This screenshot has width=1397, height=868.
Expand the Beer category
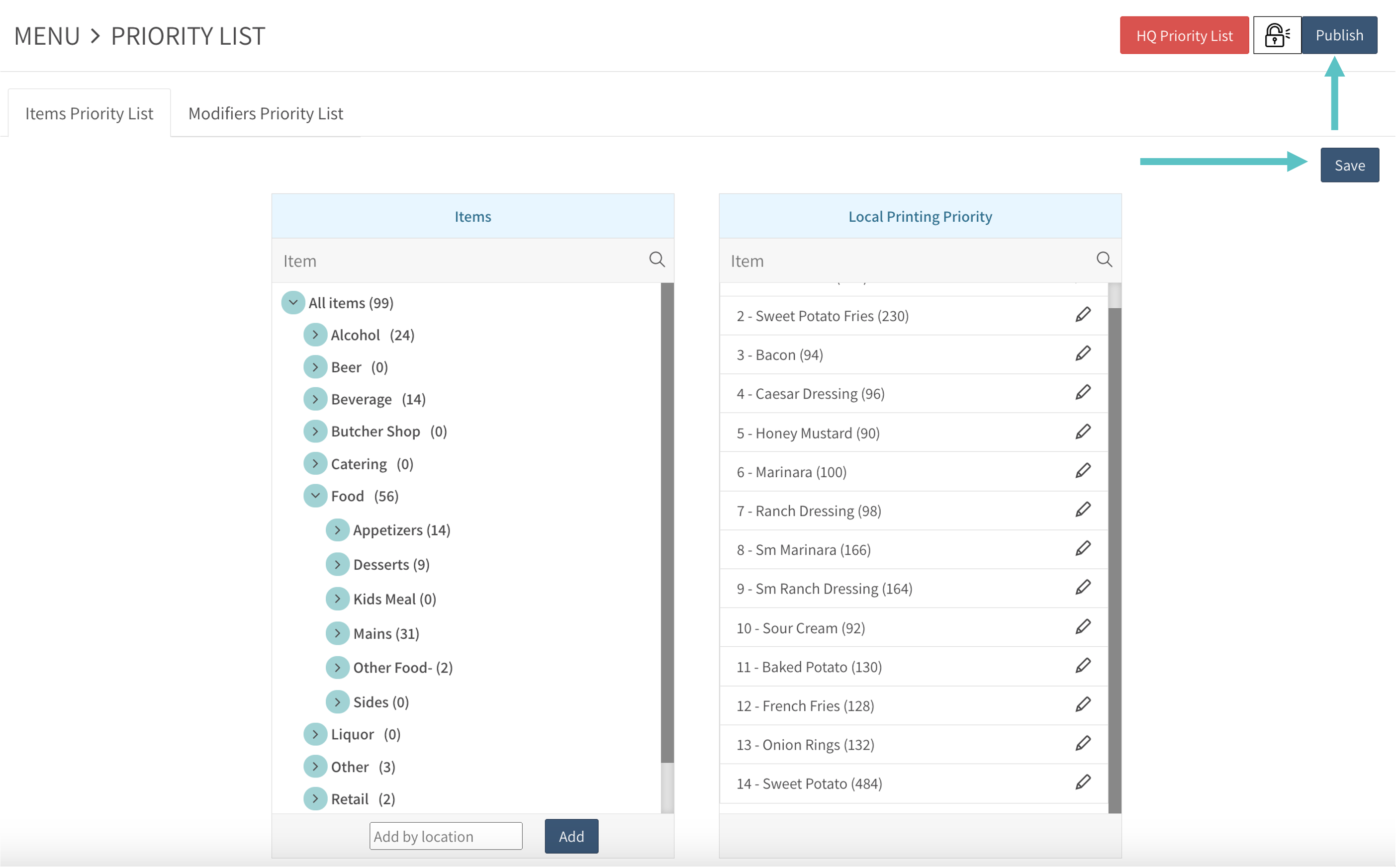[x=315, y=367]
